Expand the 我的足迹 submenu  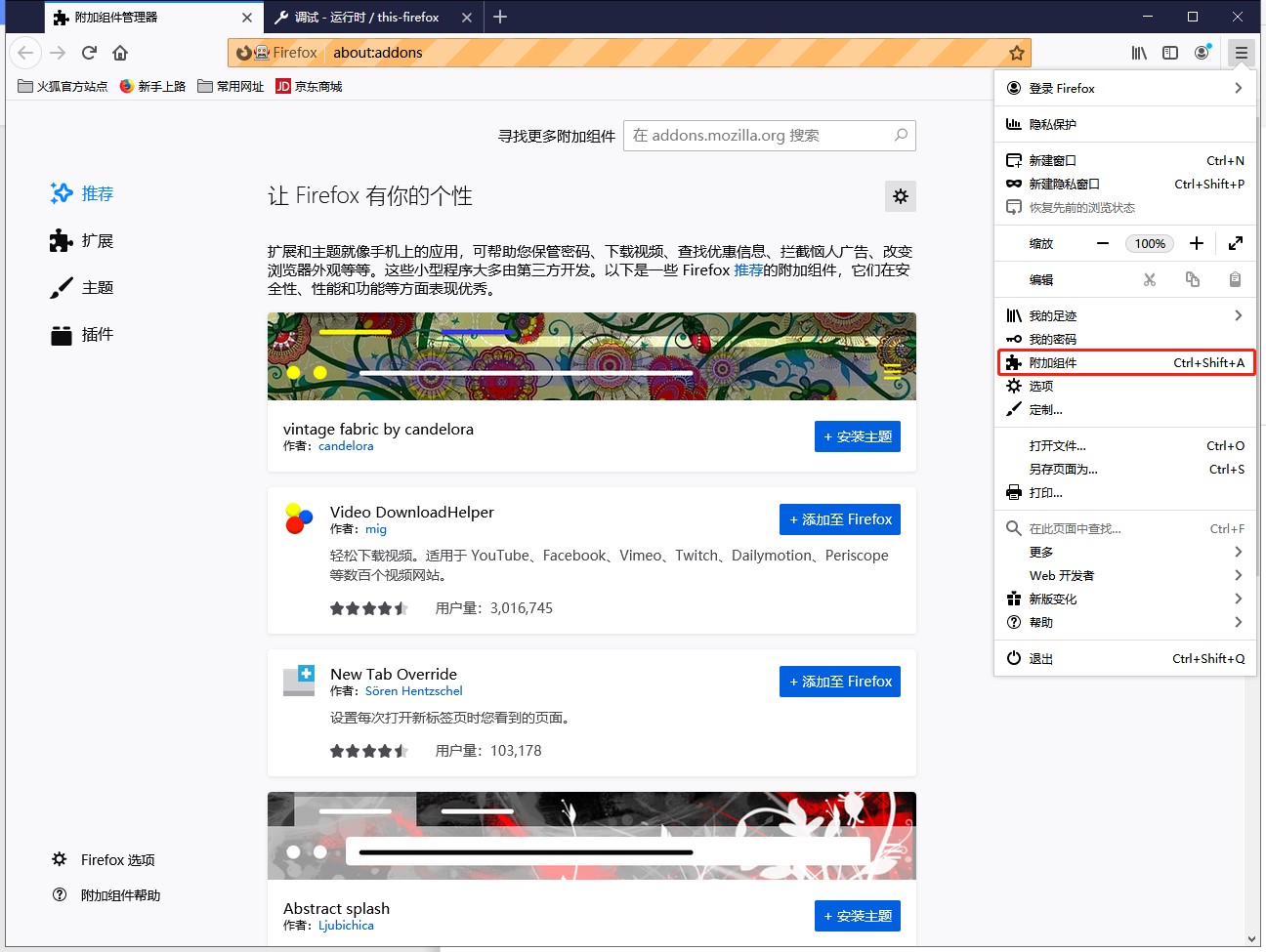1238,315
